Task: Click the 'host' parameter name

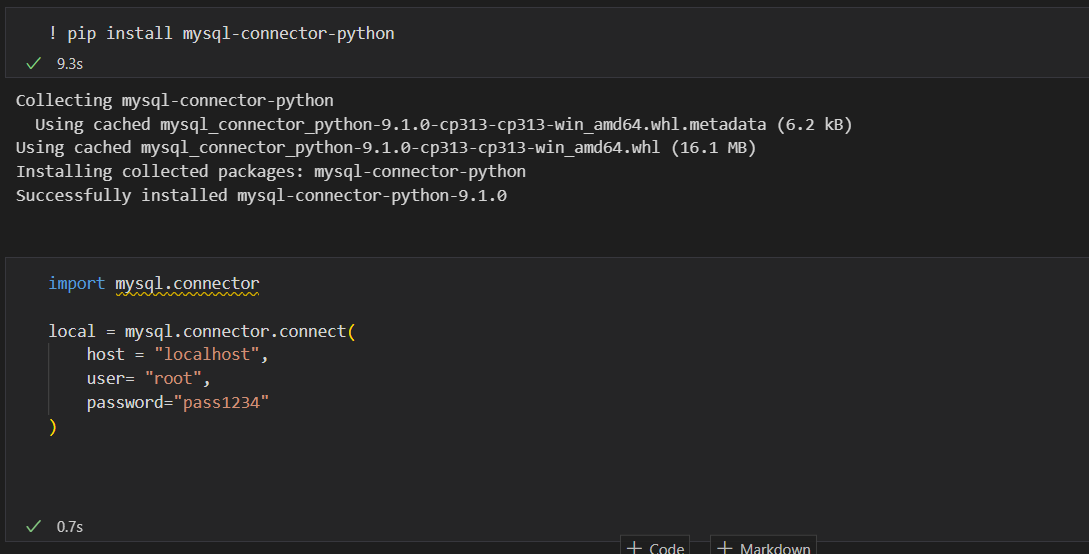Action: pyautogui.click(x=106, y=355)
